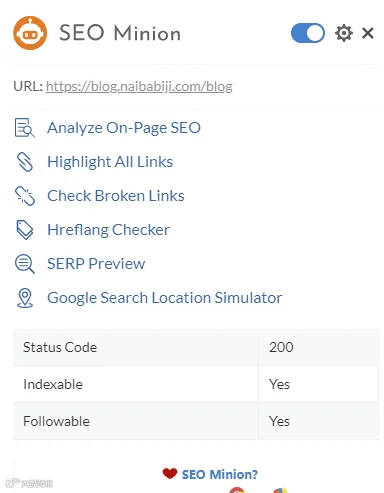Click the SEO Minion robot logo
This screenshot has height=493, width=384.
coord(30,33)
